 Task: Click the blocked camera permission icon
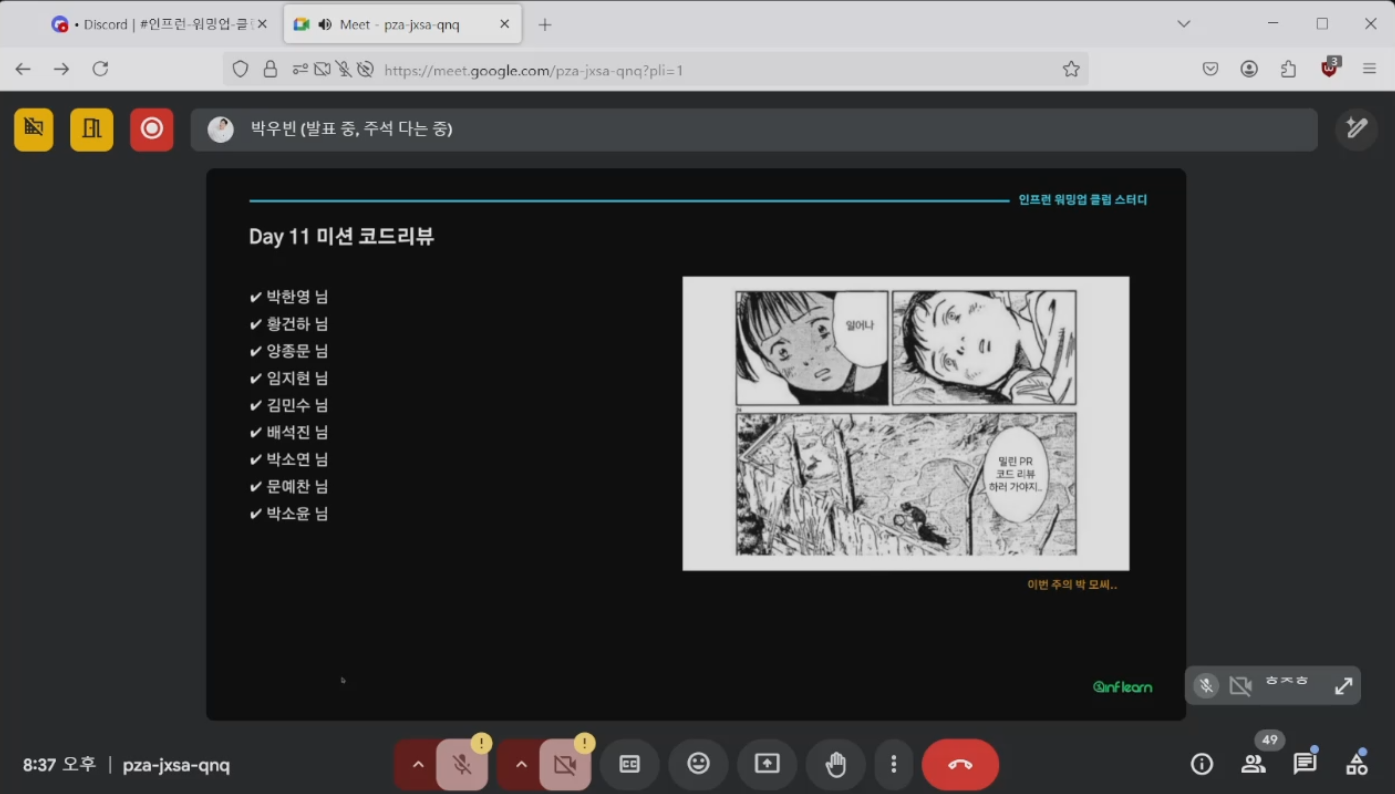pos(322,69)
